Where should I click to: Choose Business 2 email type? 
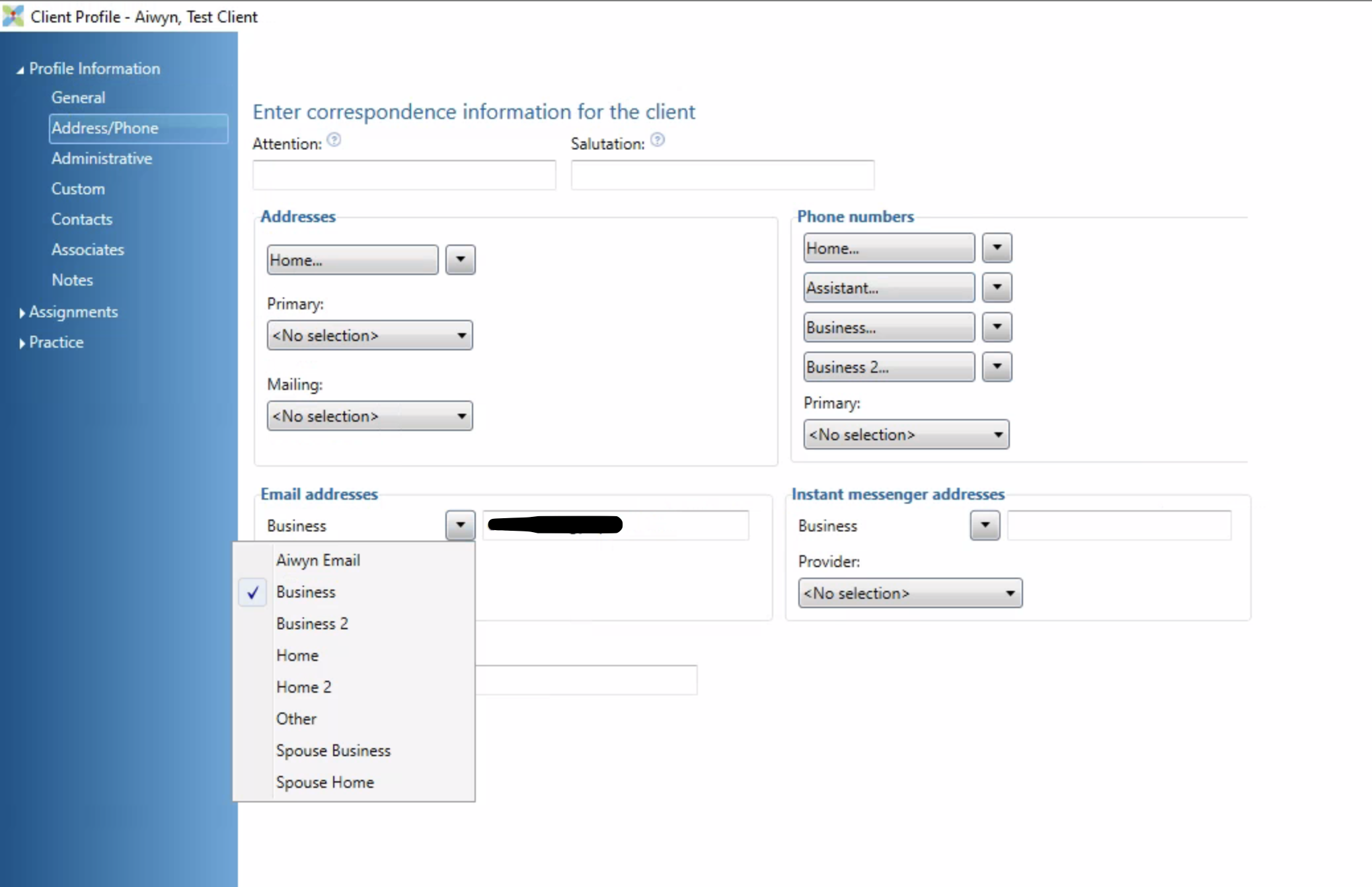pos(354,624)
